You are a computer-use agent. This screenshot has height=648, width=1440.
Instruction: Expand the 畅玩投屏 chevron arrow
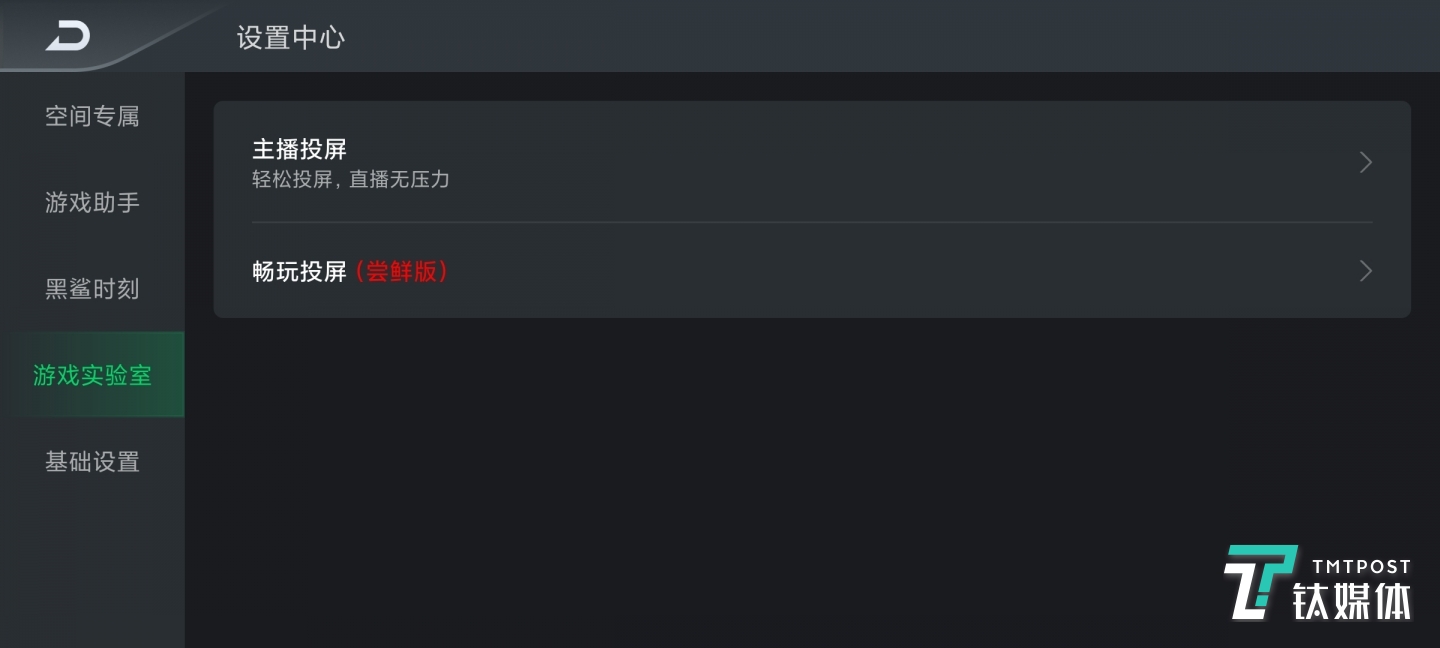click(1365, 271)
